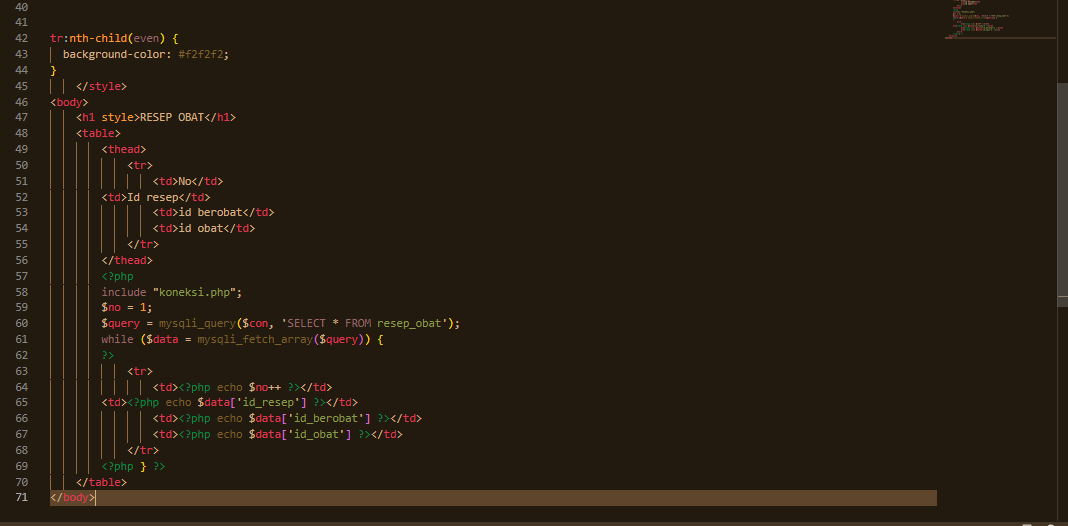Click the "RESEP OBAT" heading text
The width and height of the screenshot is (1068, 526).
click(172, 118)
